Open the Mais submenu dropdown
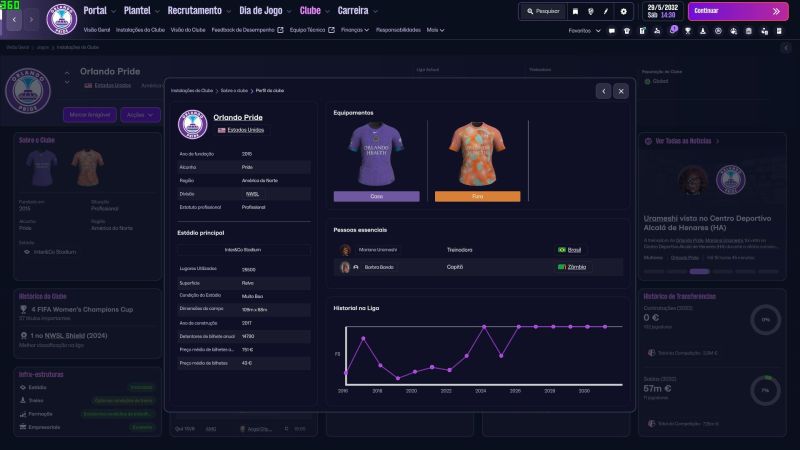Image resolution: width=800 pixels, height=450 pixels. [x=435, y=30]
